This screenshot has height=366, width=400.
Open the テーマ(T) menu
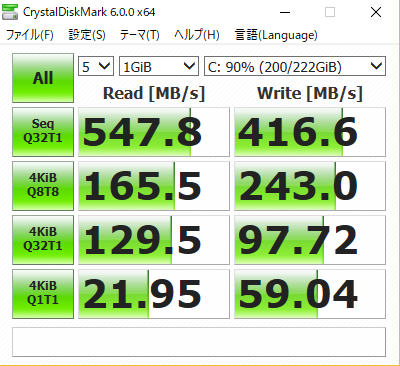point(140,35)
